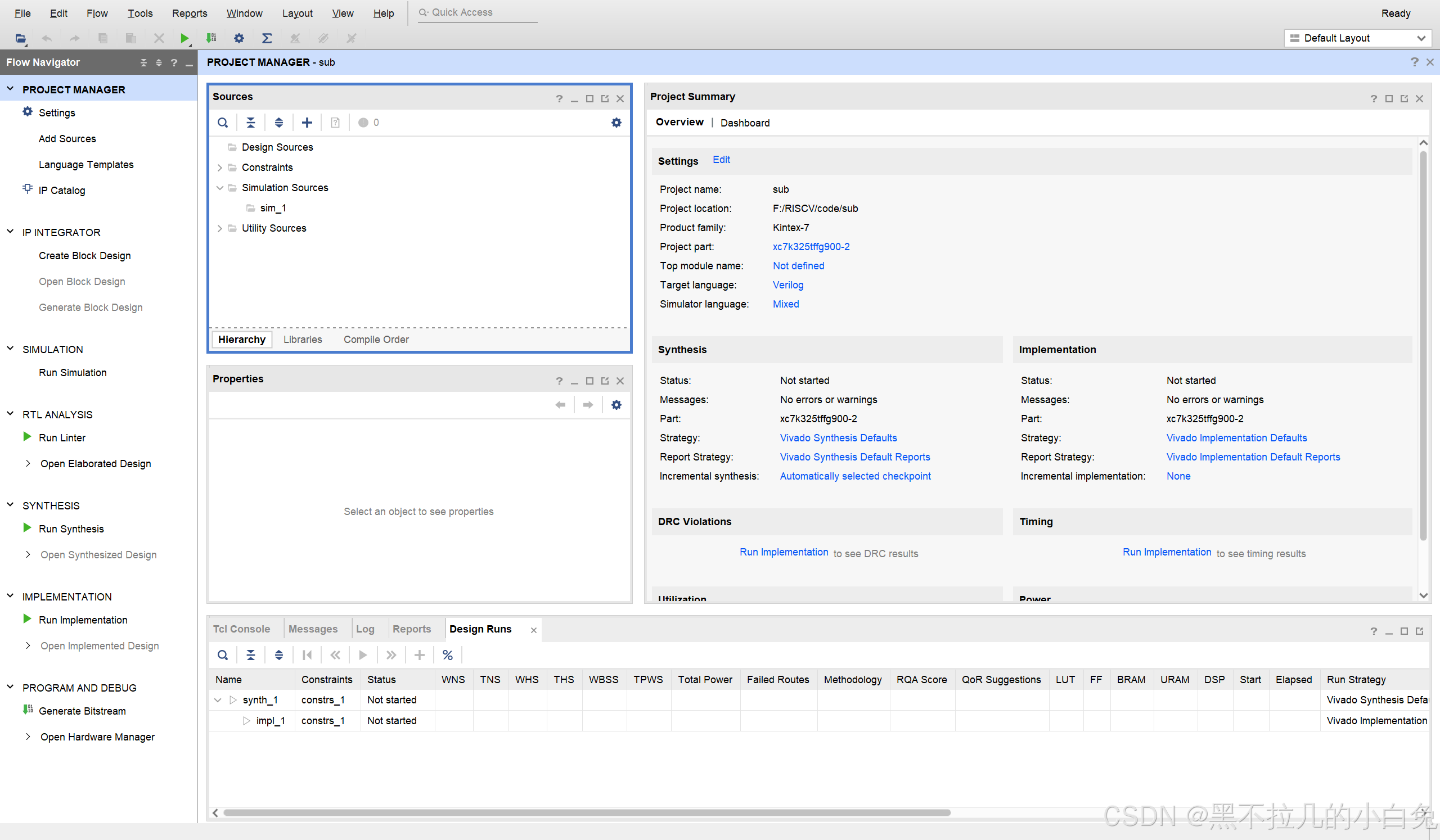
Task: Open the Reports menu
Action: pos(189,13)
